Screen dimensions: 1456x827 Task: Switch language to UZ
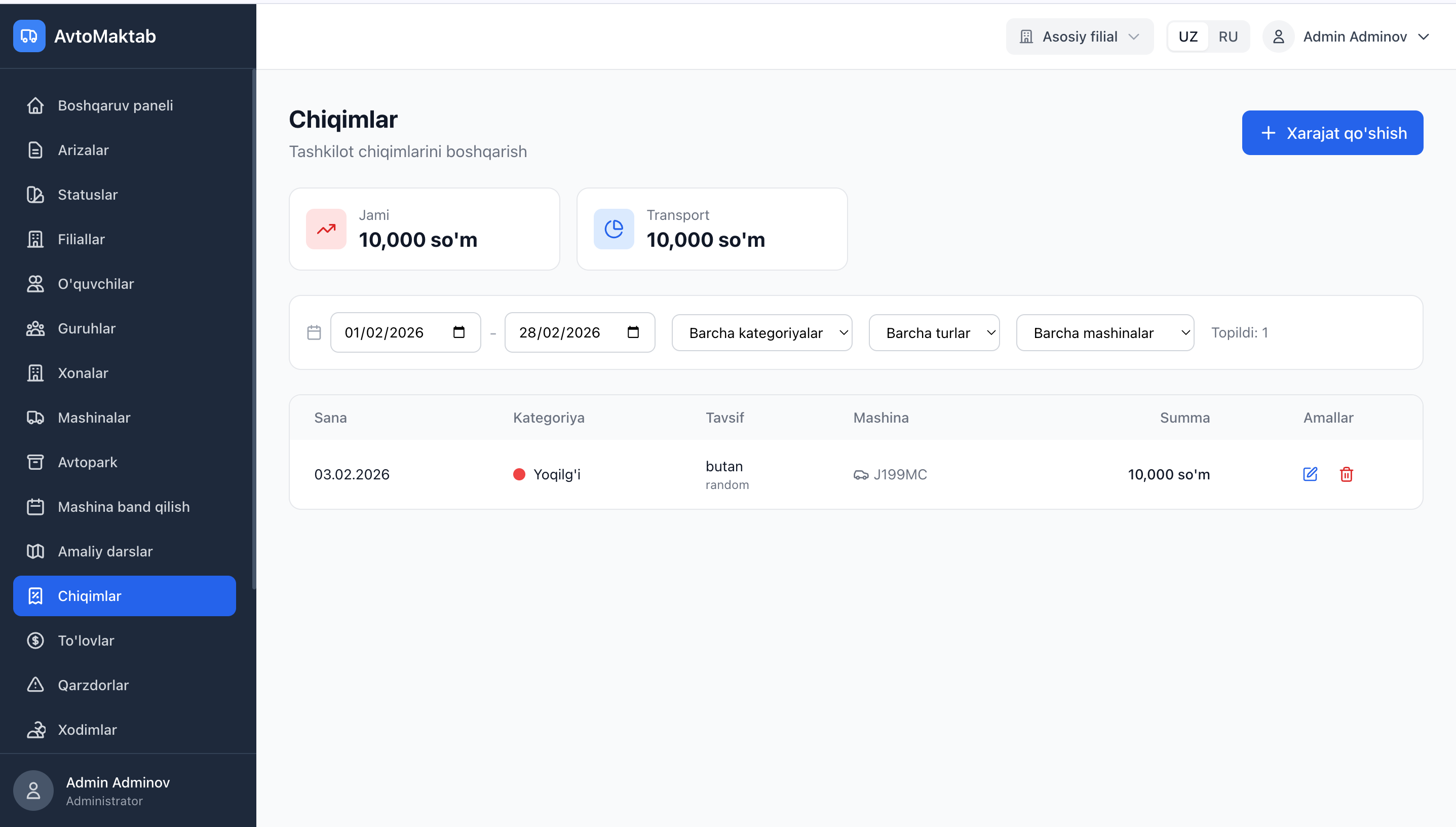[1187, 37]
